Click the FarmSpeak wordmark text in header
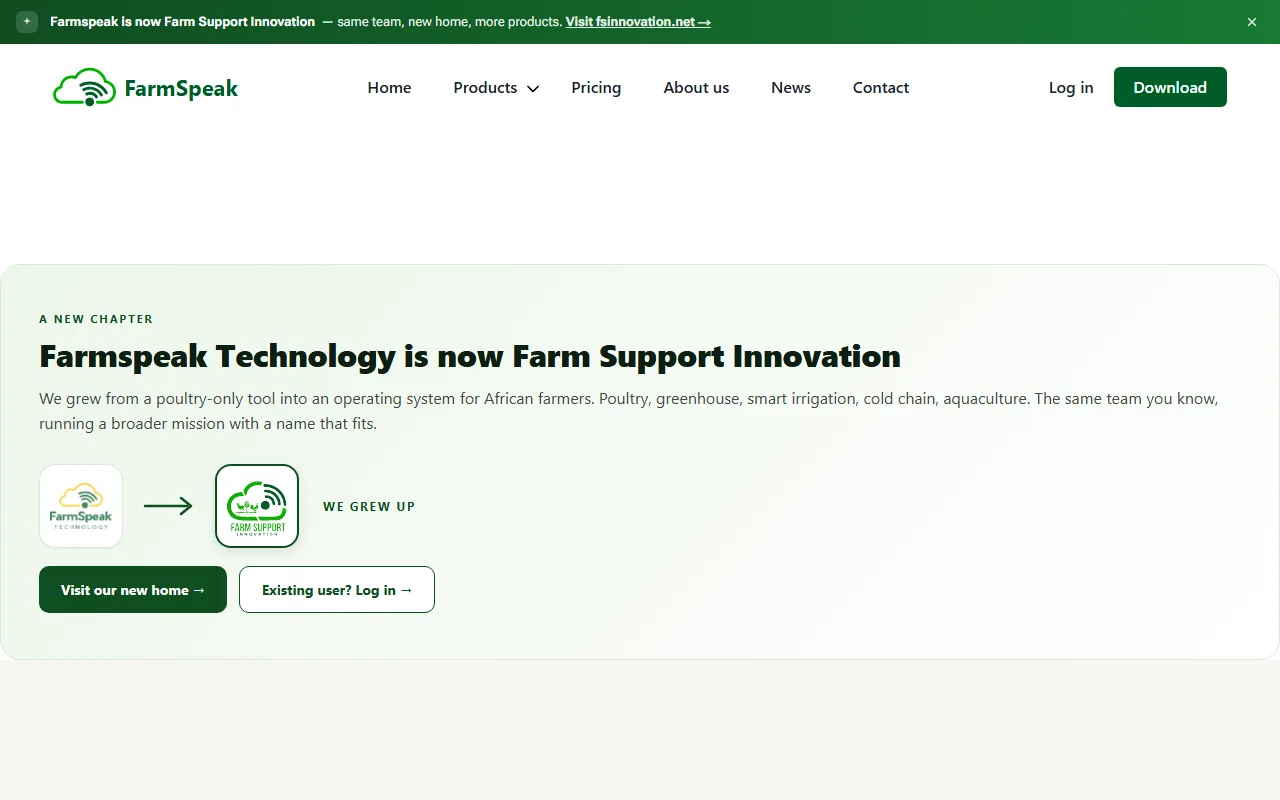The width and height of the screenshot is (1280, 800). click(181, 89)
